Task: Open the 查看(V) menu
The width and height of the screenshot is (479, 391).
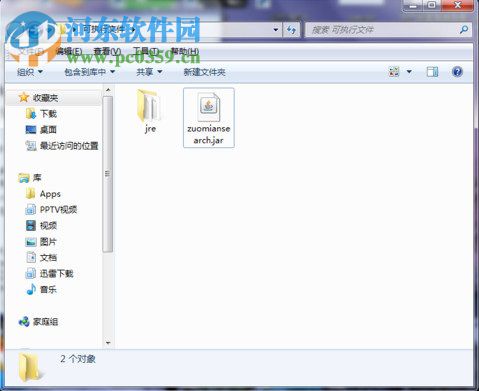Action: [107, 51]
